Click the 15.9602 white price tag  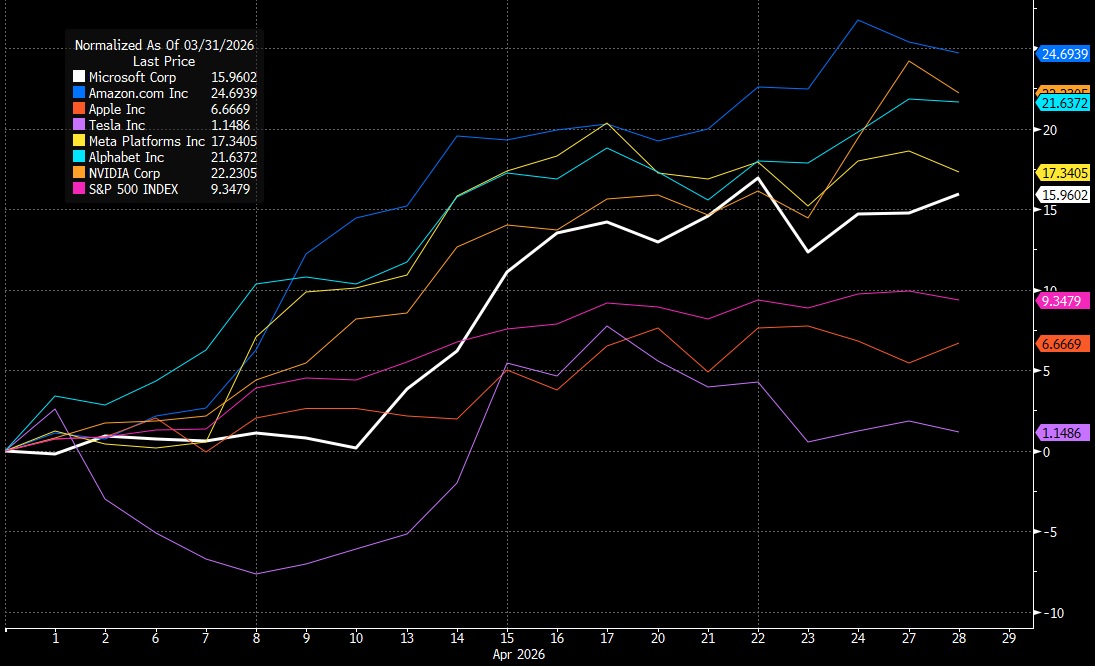point(1063,195)
